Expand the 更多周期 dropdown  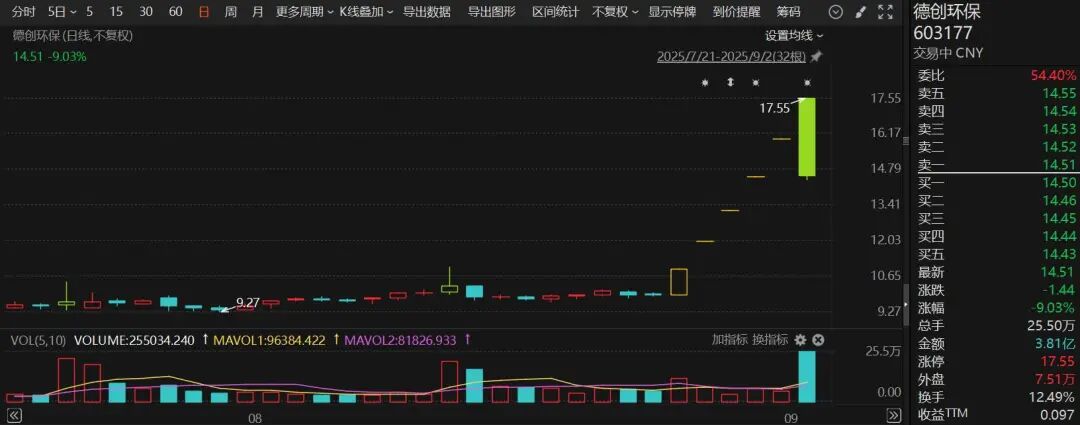[x=304, y=12]
